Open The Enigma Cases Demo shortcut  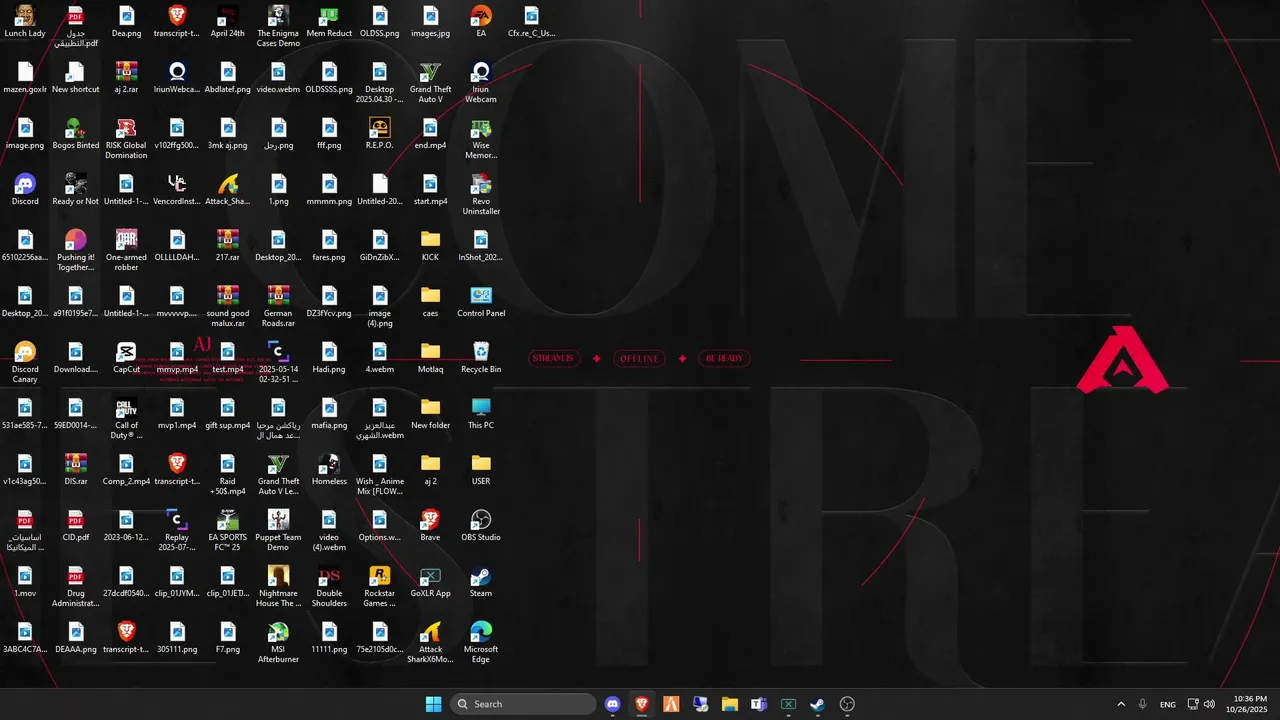click(278, 27)
